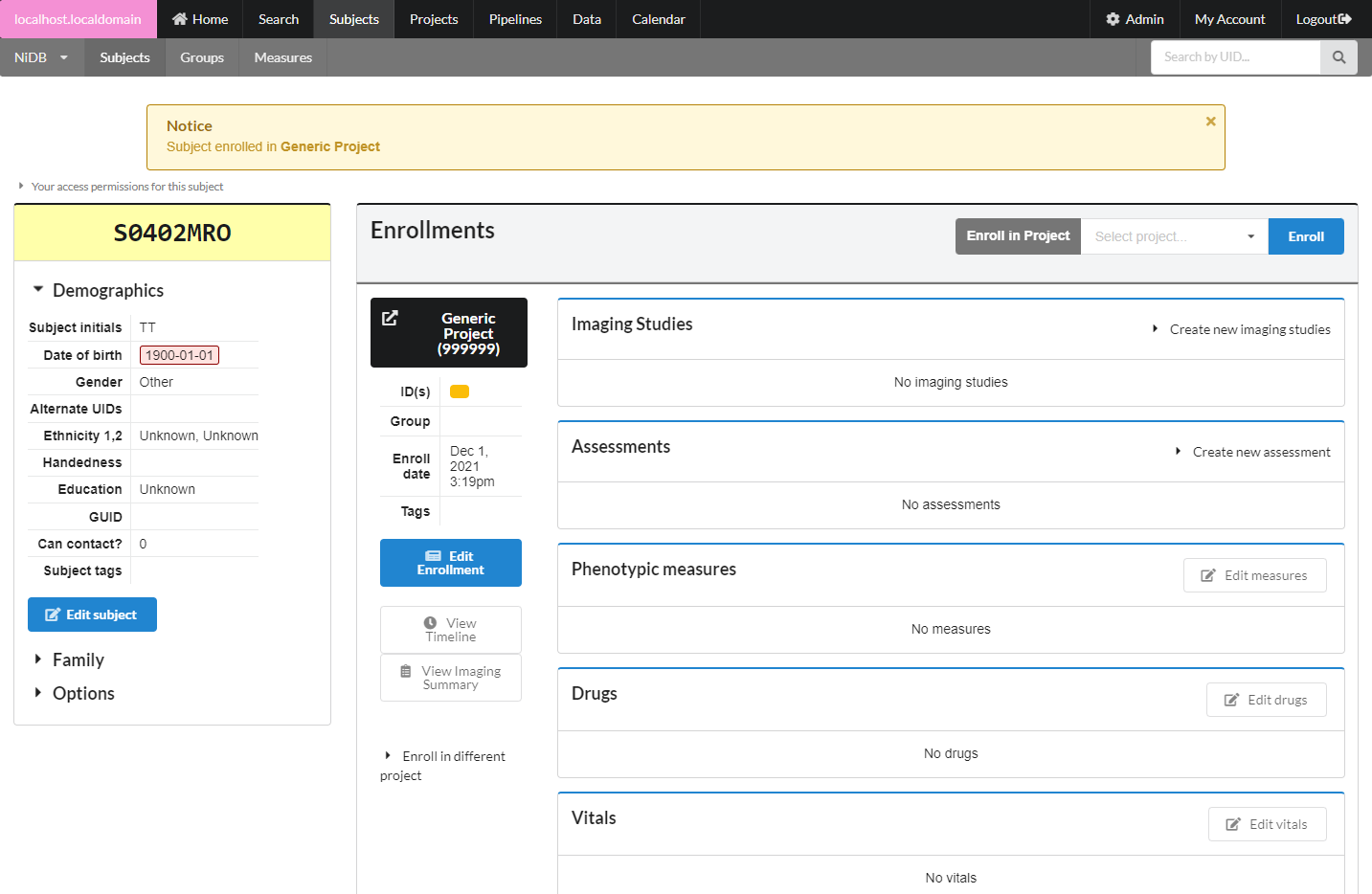Click the blue Enroll button
This screenshot has height=894, width=1372.
click(1305, 236)
